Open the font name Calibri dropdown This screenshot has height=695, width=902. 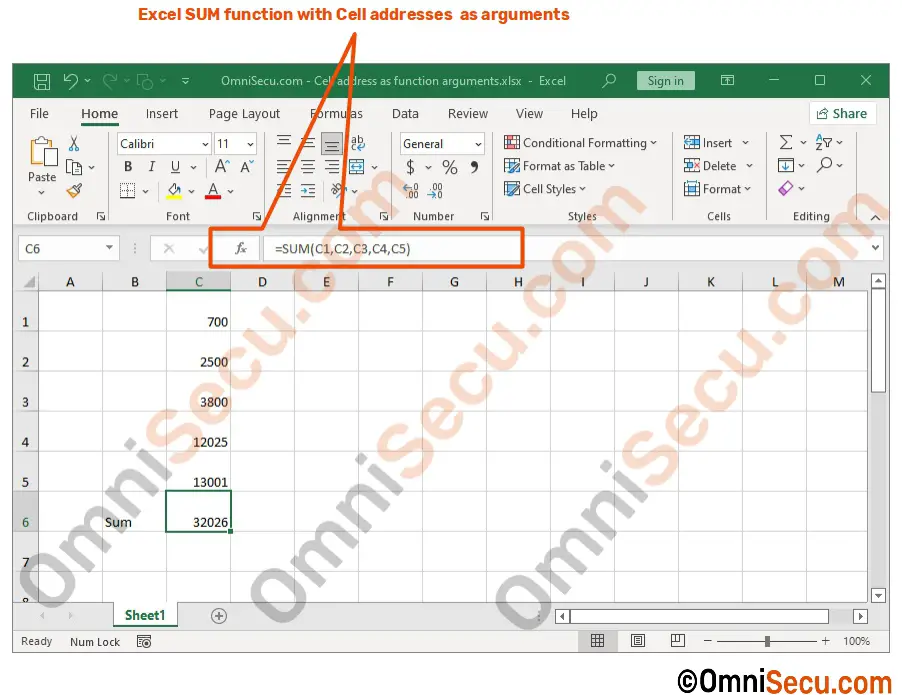[x=205, y=144]
